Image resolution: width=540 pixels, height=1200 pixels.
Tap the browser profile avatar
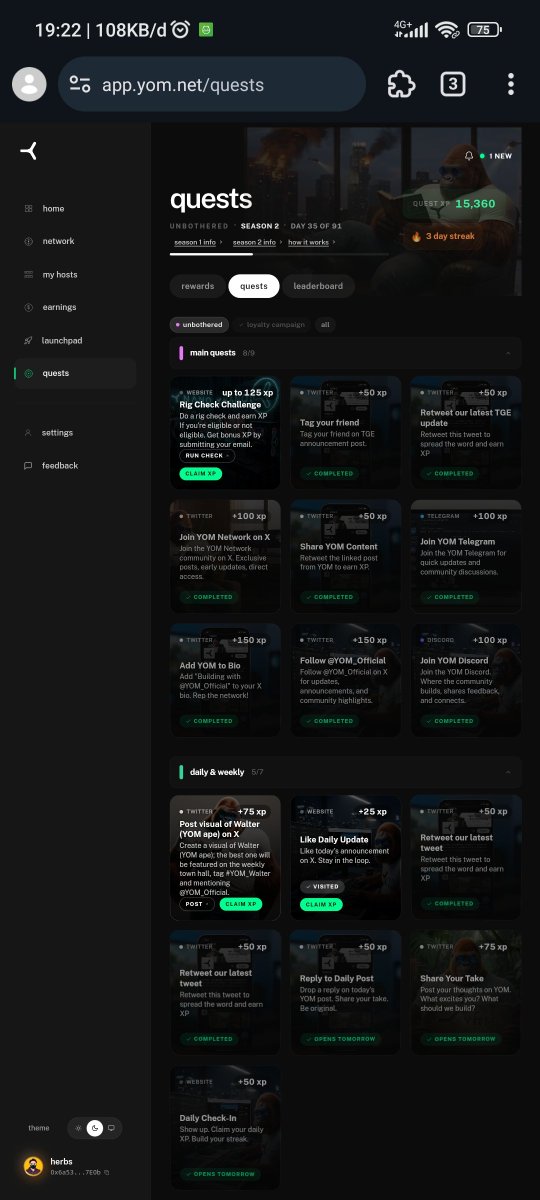29,85
